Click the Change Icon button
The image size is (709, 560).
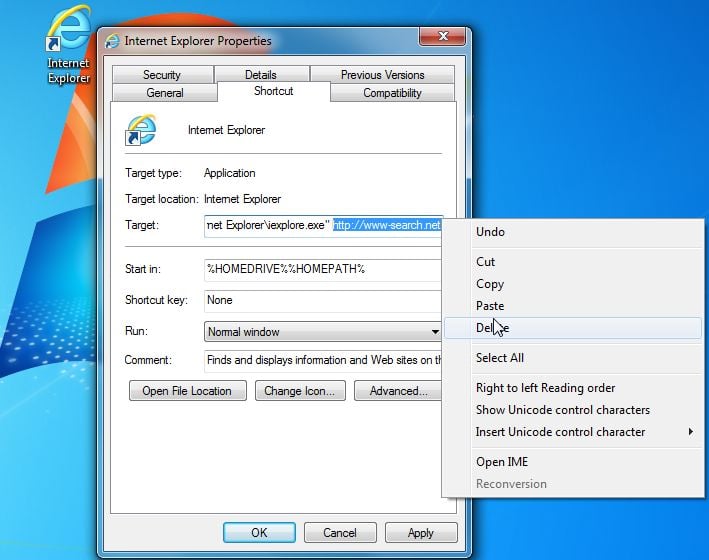300,391
